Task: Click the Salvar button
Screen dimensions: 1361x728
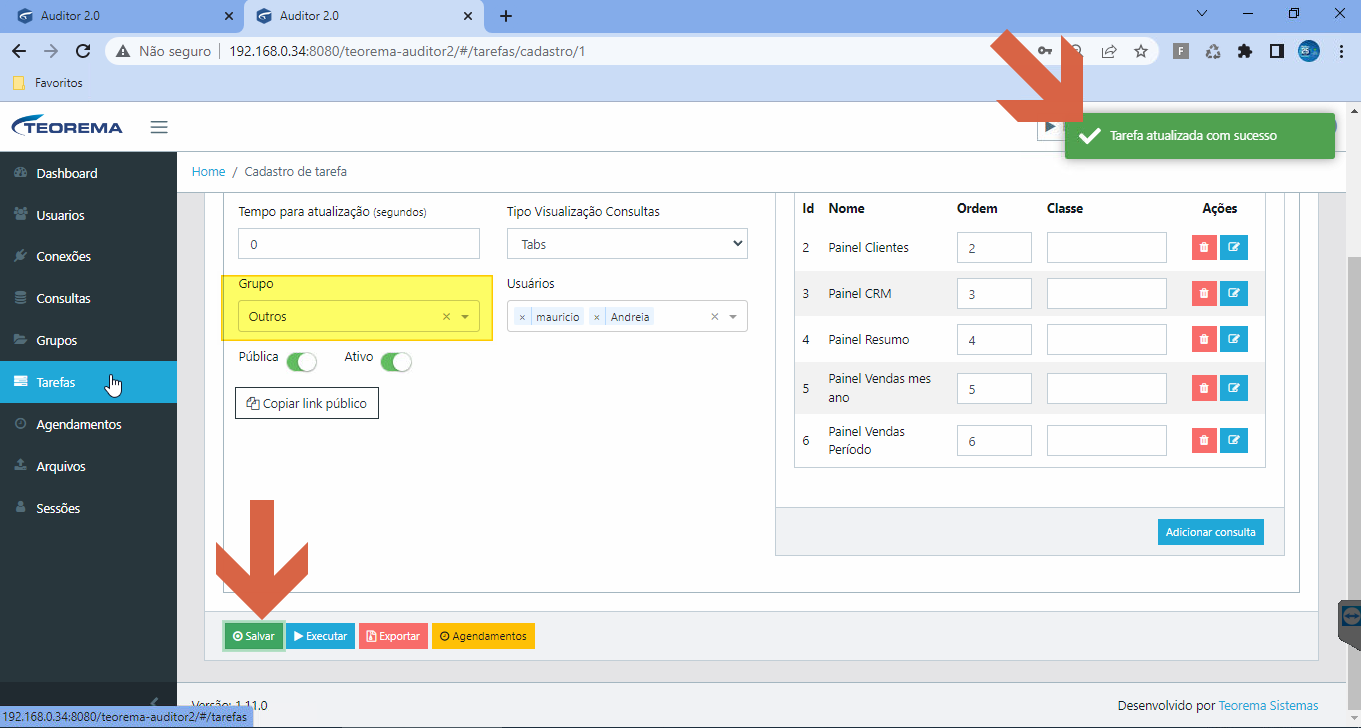Action: pyautogui.click(x=254, y=636)
